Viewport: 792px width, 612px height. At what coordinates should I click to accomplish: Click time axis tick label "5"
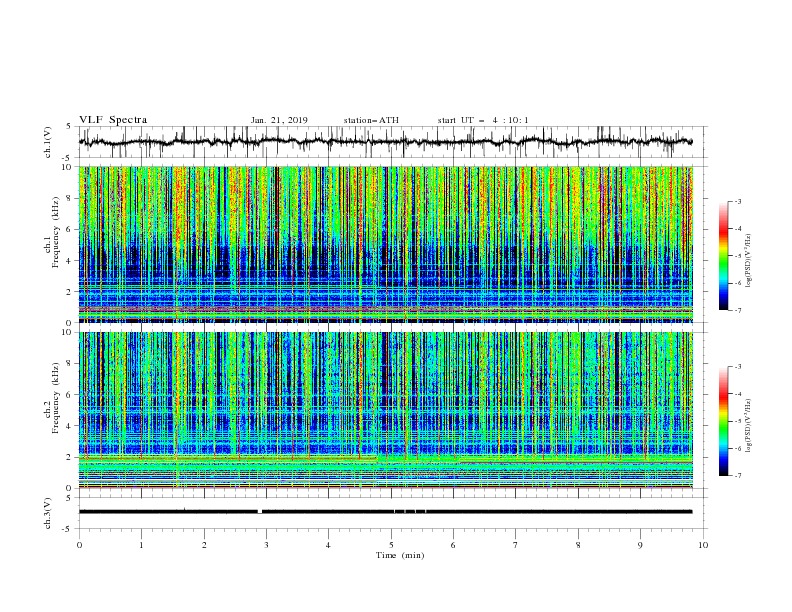(x=391, y=545)
